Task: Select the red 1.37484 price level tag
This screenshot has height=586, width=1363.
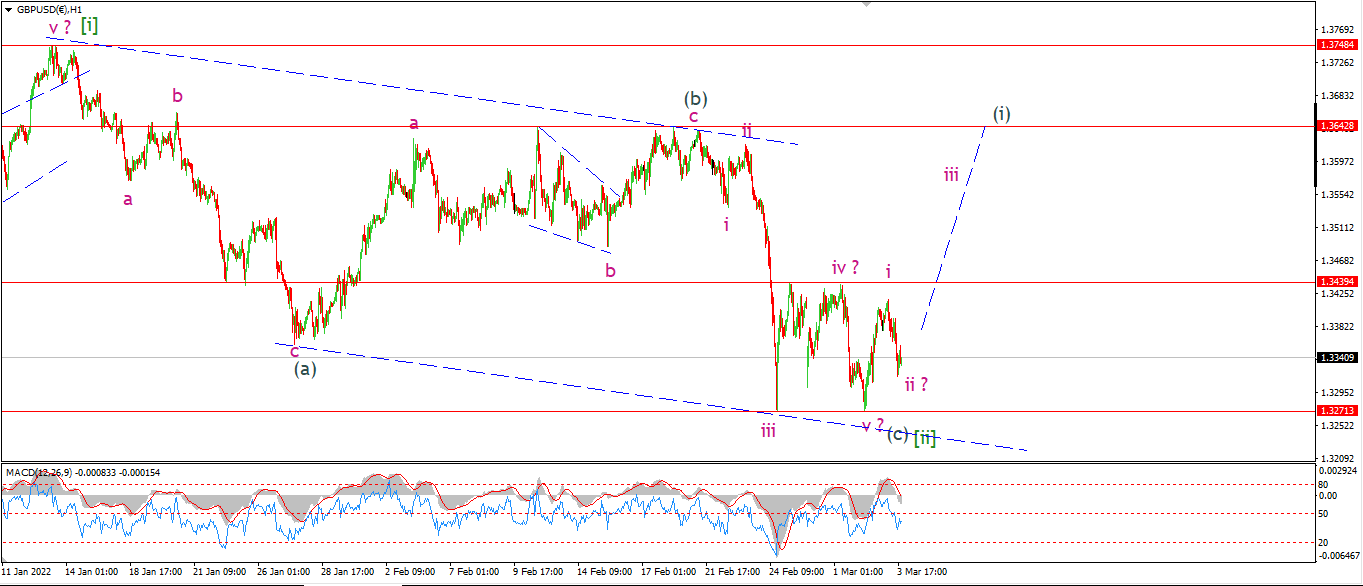Action: 1337,45
